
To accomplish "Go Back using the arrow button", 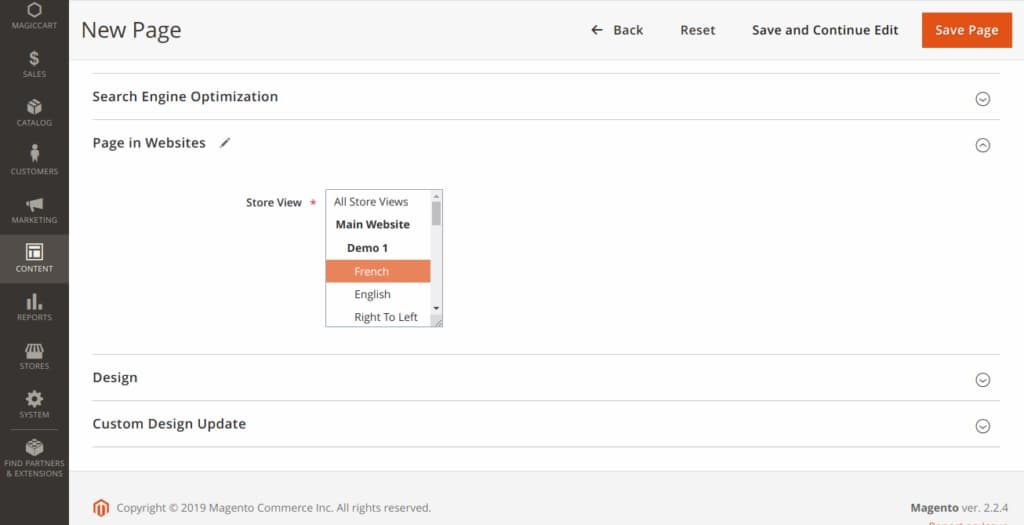I will point(617,30).
